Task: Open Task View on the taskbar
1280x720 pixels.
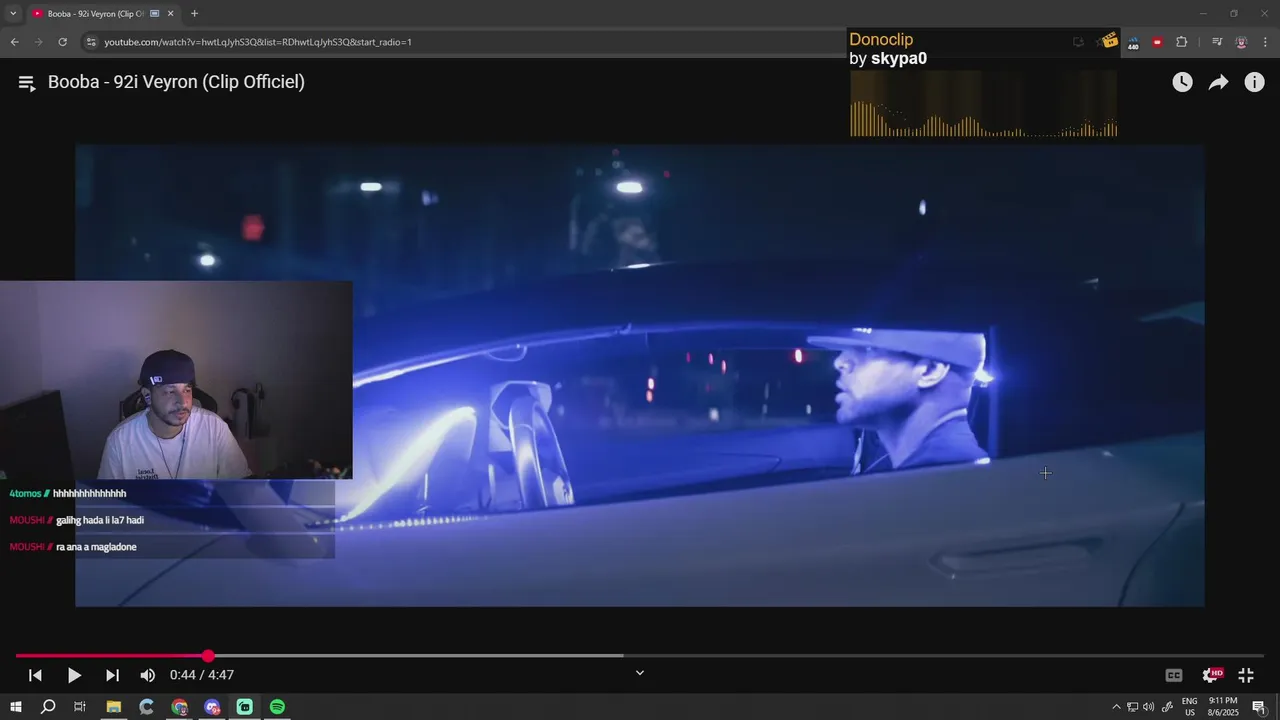Action: point(80,707)
